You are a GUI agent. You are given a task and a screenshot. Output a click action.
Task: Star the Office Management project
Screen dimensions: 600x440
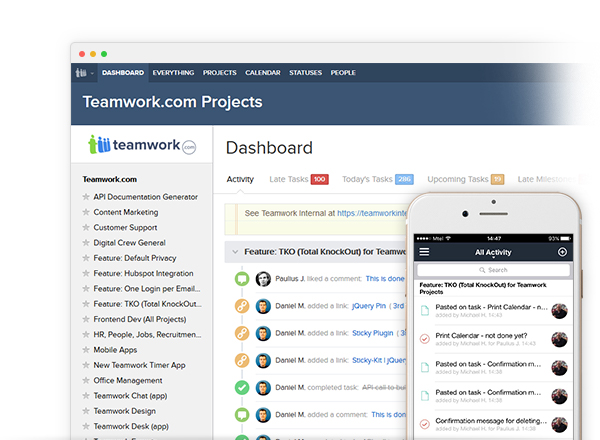(x=86, y=380)
